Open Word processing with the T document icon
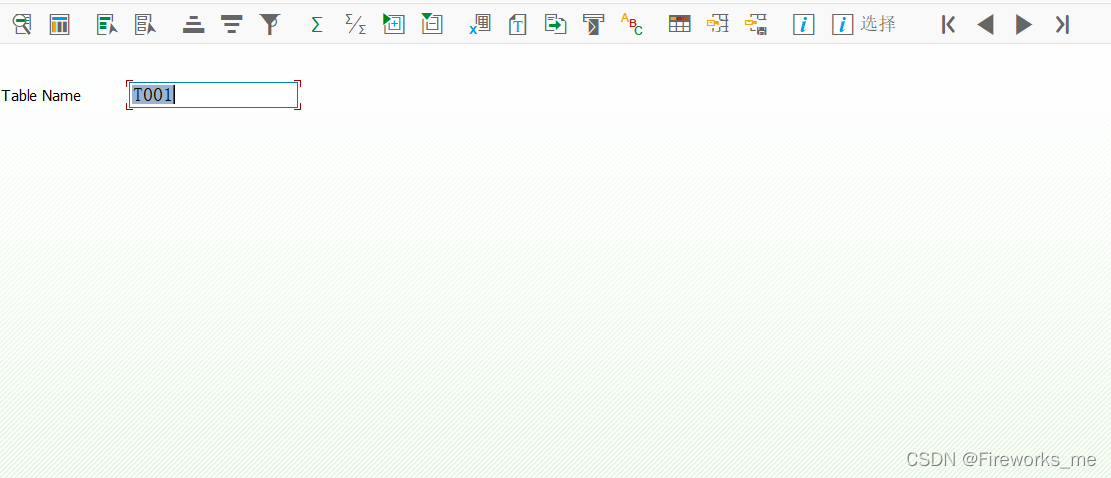The width and height of the screenshot is (1111, 478). coord(517,25)
